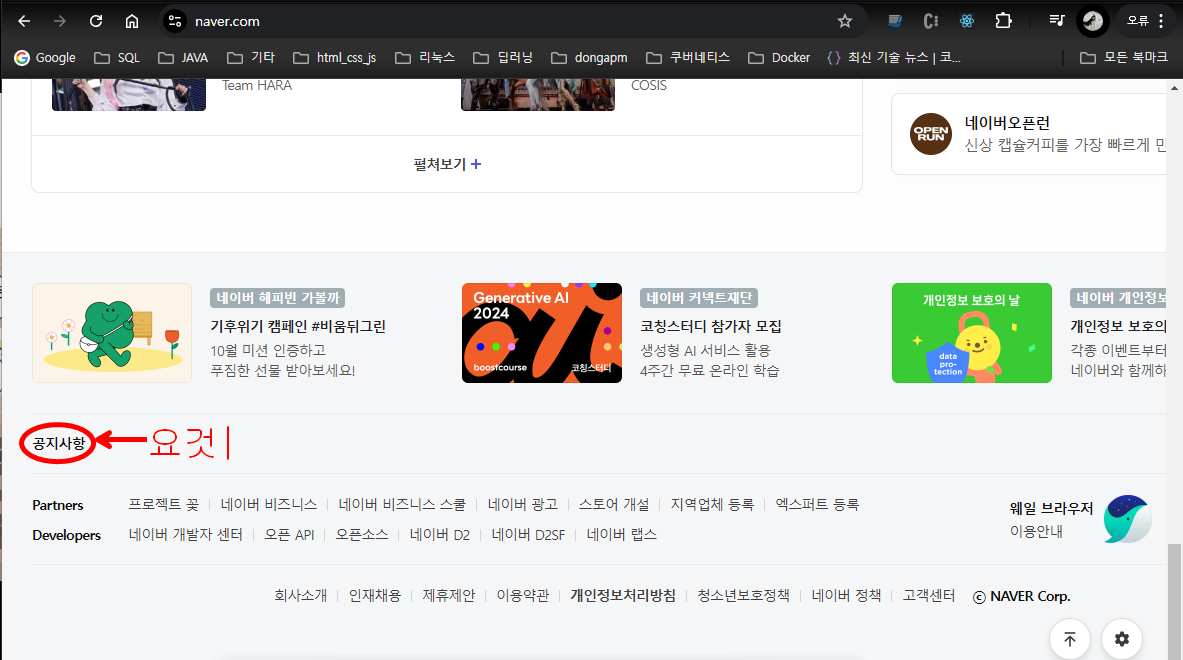This screenshot has height=660, width=1183.
Task: Open the 네이버 광고 link
Action: [522, 504]
